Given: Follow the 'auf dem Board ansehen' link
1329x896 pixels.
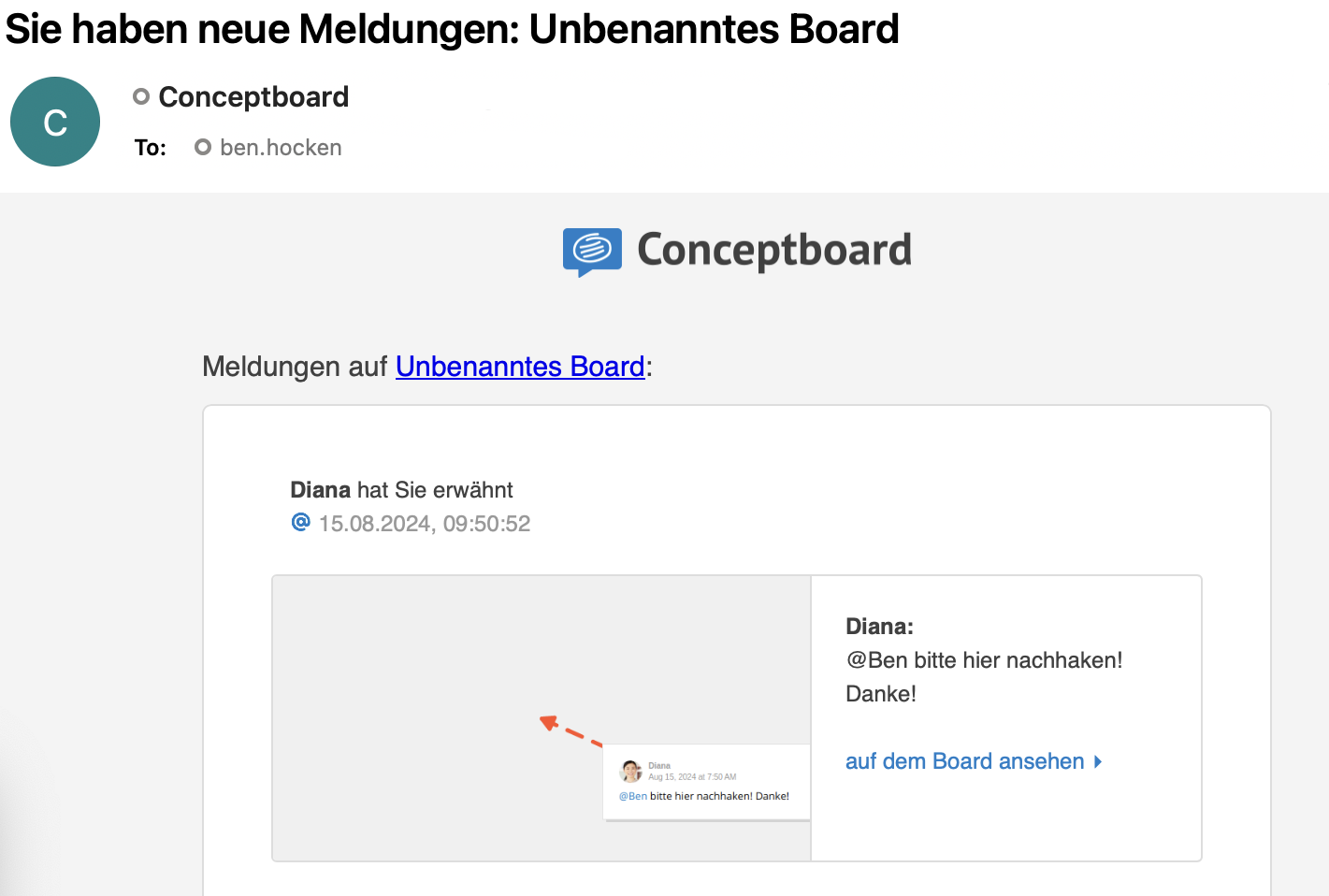Looking at the screenshot, I should pos(964,761).
